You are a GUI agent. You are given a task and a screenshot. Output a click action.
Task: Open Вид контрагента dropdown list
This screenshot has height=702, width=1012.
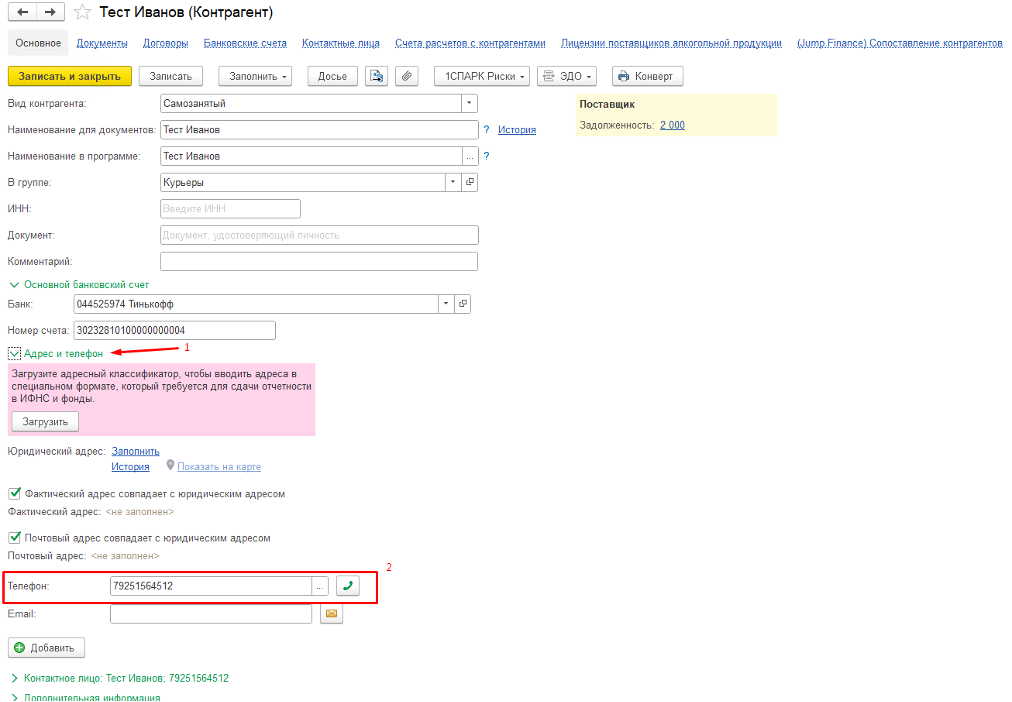click(469, 103)
